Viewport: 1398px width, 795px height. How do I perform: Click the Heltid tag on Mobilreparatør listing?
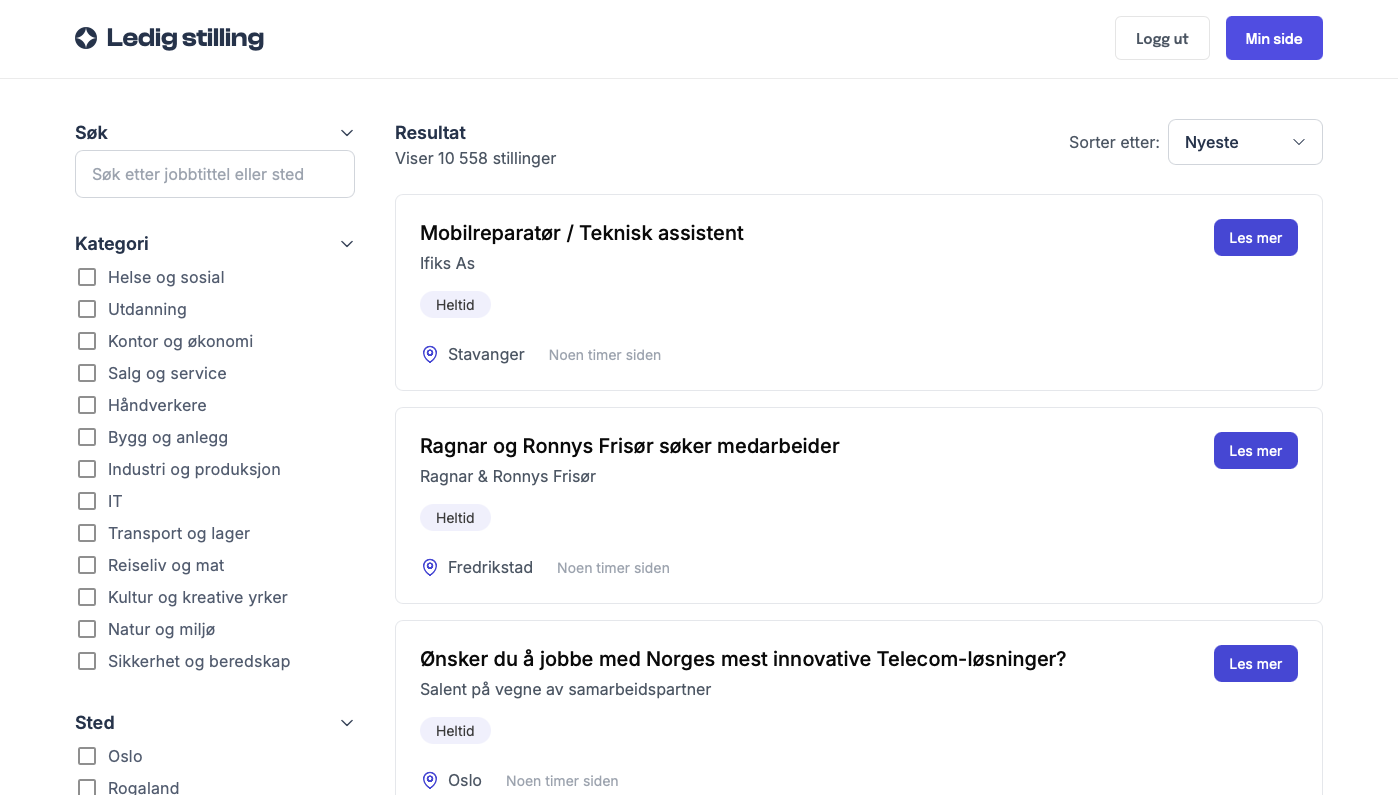pyautogui.click(x=455, y=305)
